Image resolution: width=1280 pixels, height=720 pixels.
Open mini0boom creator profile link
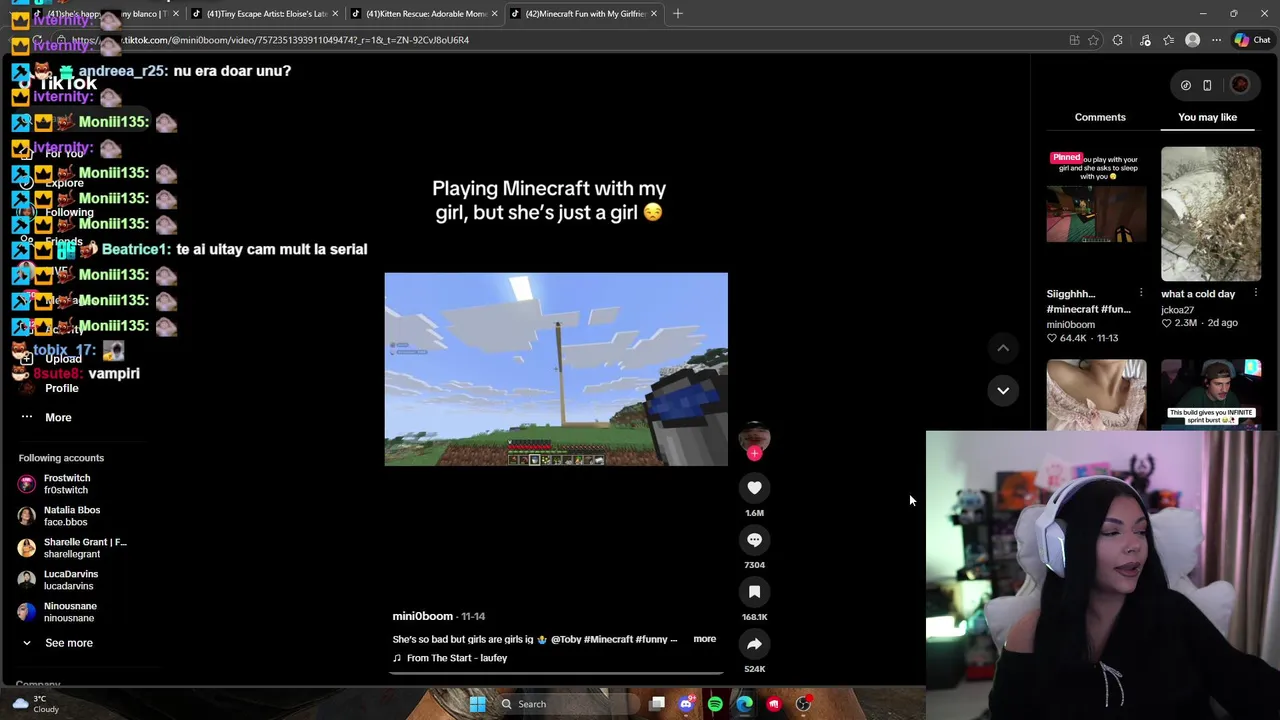(422, 616)
